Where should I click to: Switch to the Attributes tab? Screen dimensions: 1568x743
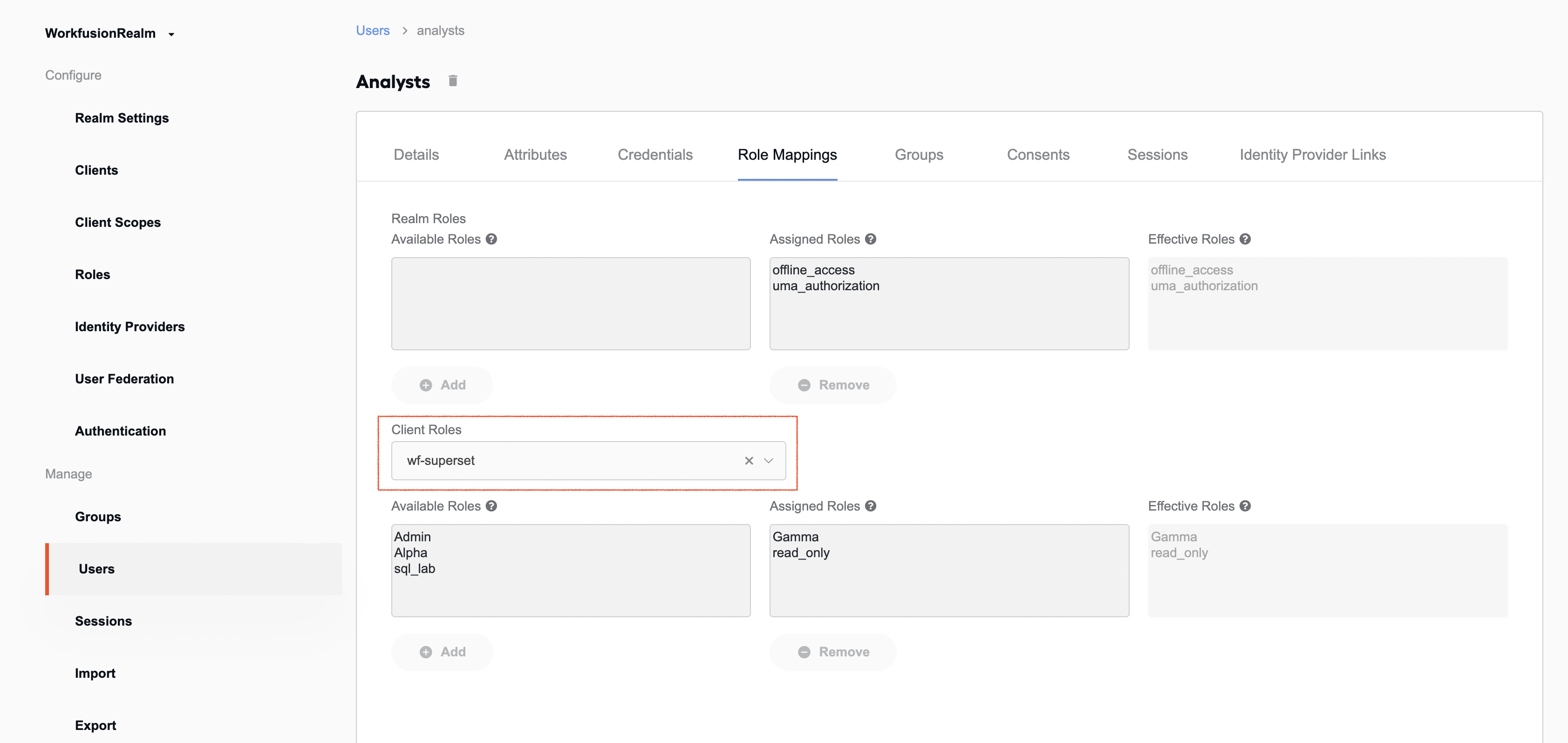point(535,155)
